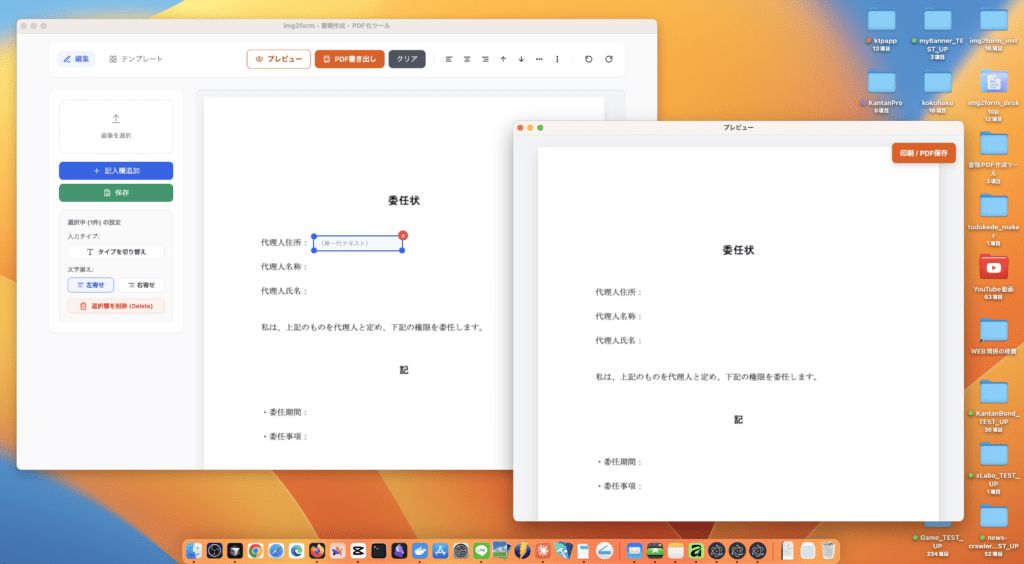Open Google Chrome from the Dock
Image resolution: width=1024 pixels, height=564 pixels.
coord(255,551)
